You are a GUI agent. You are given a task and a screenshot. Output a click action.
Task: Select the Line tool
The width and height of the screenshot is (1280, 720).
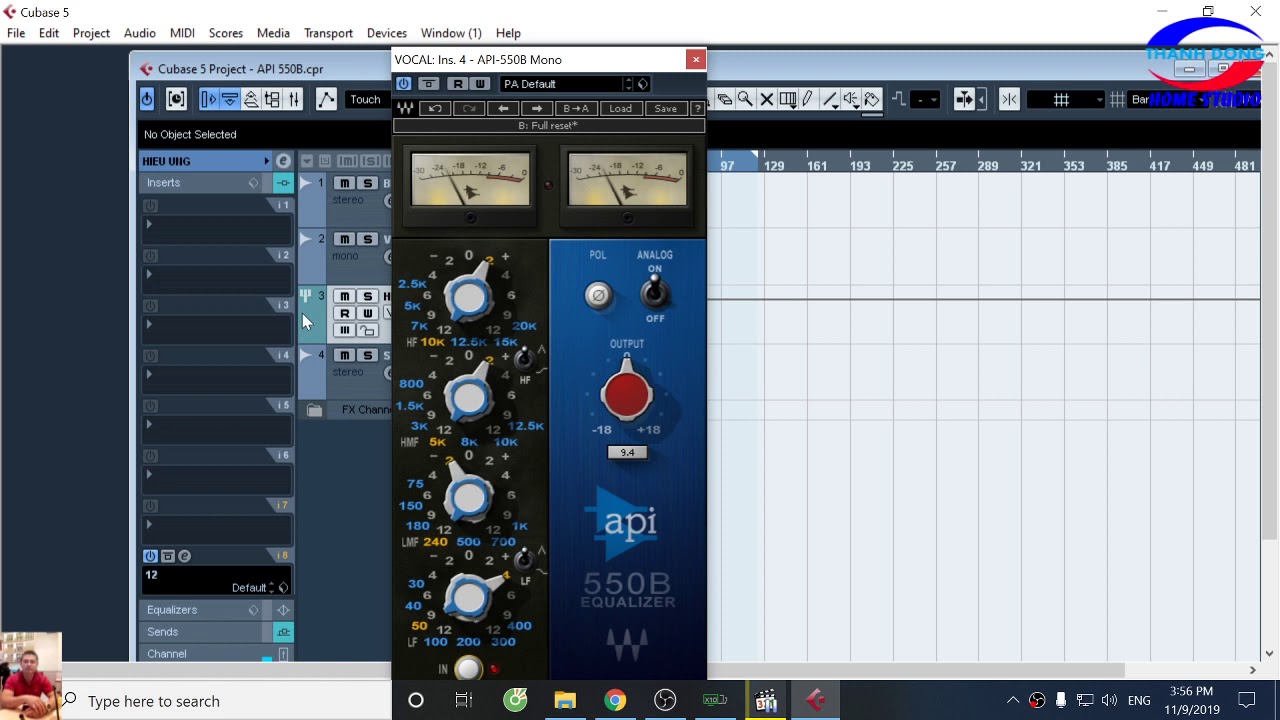click(830, 99)
